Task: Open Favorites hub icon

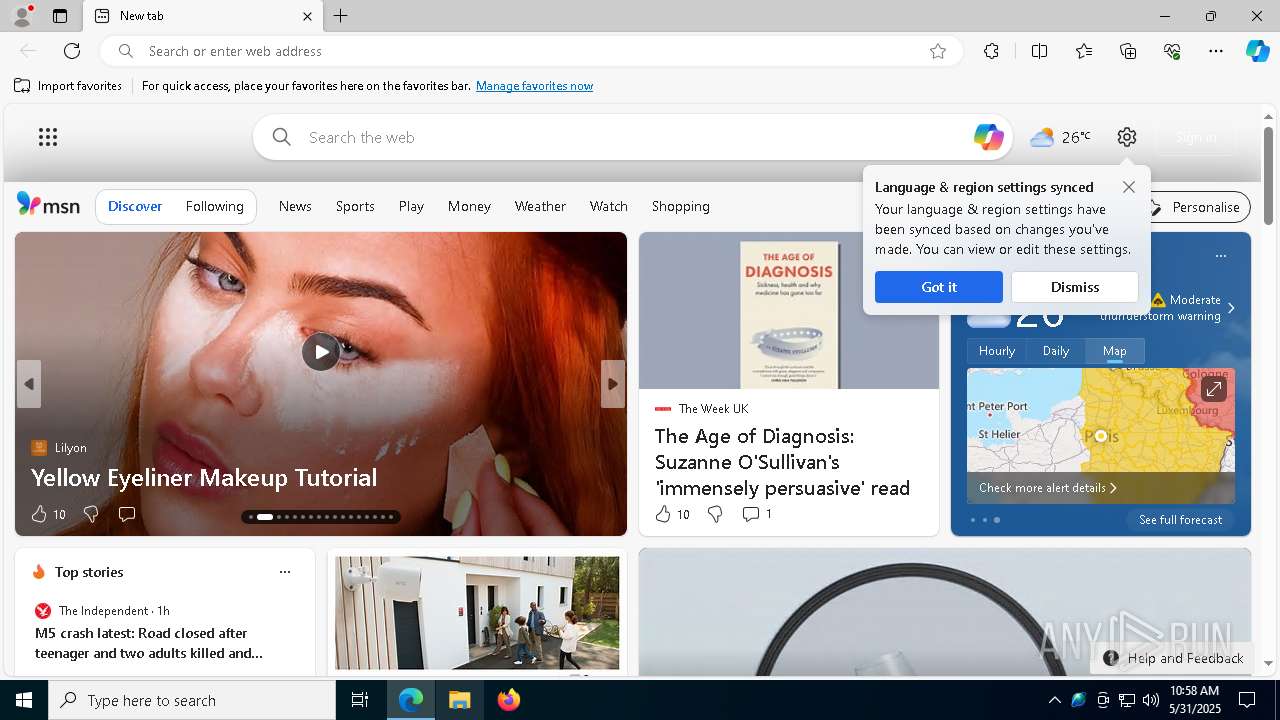Action: [1084, 51]
